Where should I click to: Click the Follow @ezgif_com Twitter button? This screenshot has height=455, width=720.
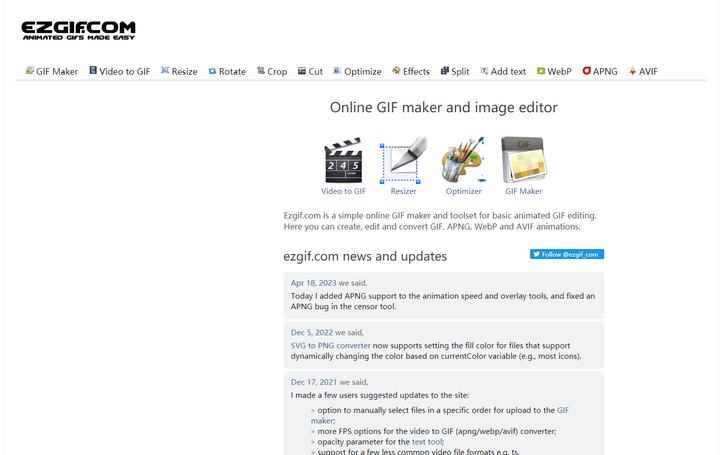567,254
